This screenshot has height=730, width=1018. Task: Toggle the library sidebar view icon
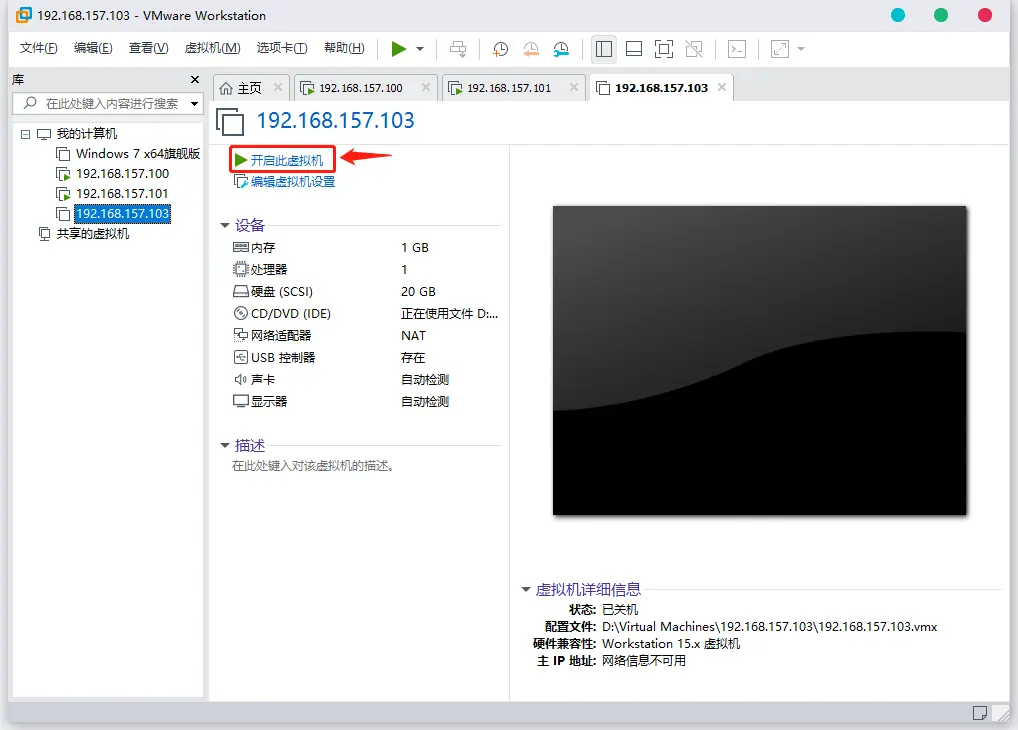point(604,49)
